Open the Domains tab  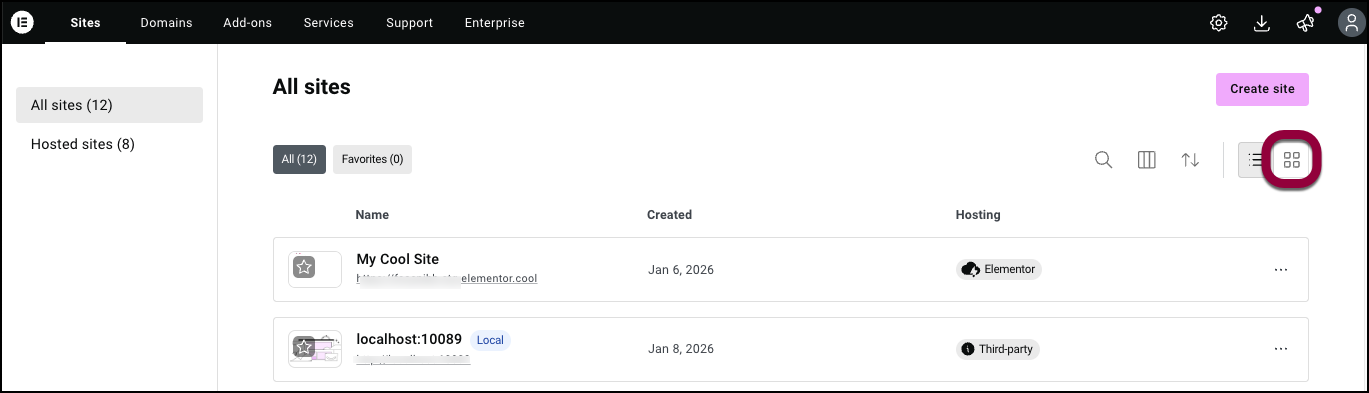166,22
